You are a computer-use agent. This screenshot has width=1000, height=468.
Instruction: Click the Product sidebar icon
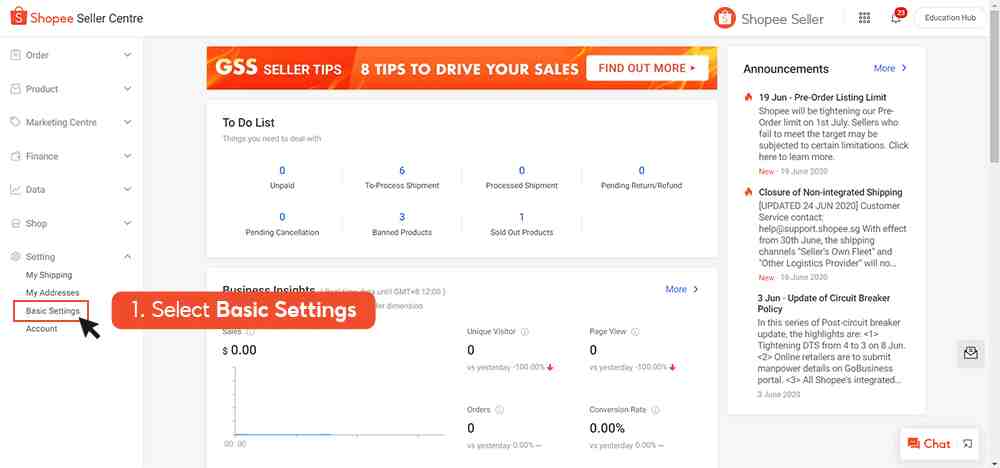[15, 89]
